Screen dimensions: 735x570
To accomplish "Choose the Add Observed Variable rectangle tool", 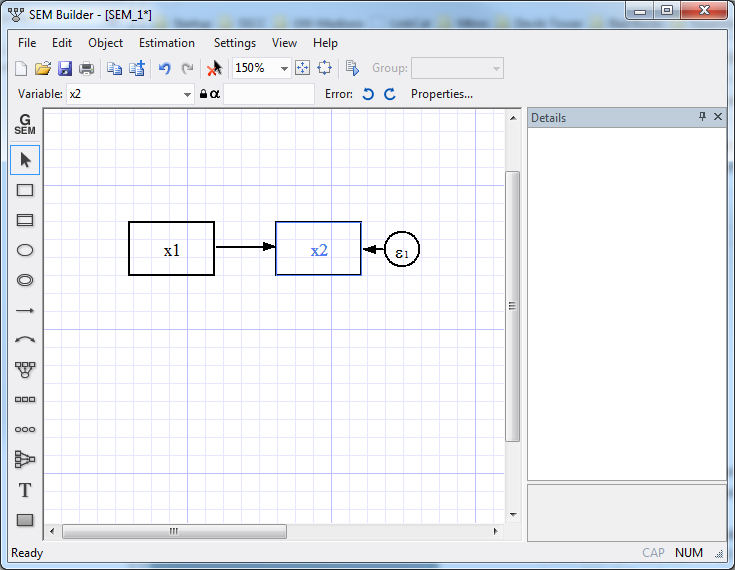I will pyautogui.click(x=25, y=190).
